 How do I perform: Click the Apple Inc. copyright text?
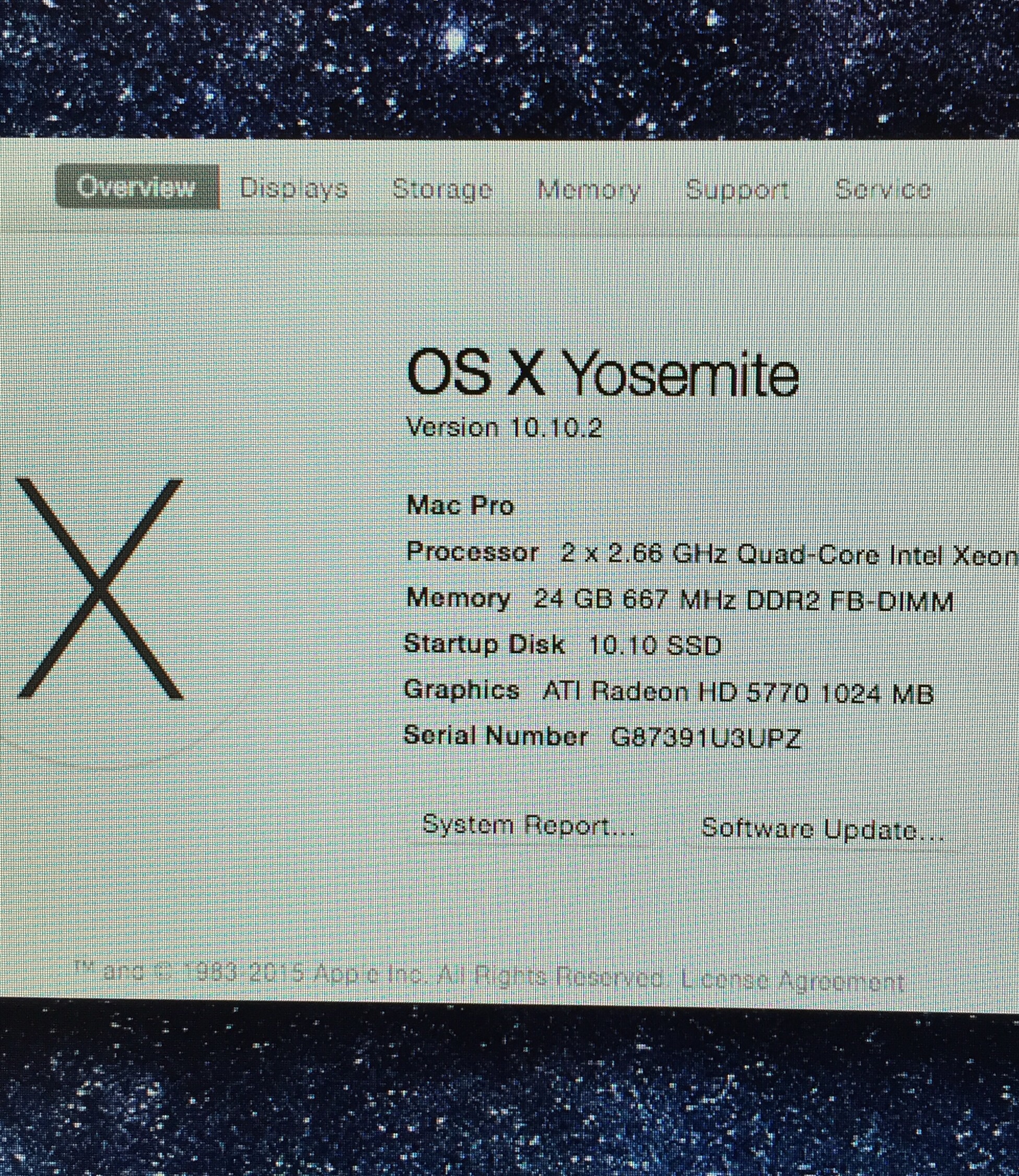[368, 974]
